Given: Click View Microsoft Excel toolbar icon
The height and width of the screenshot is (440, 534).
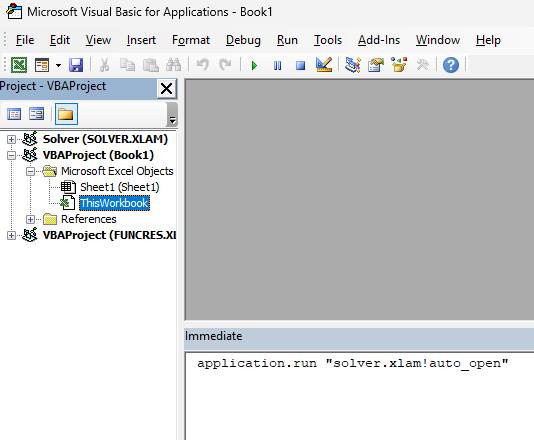Looking at the screenshot, I should [19, 65].
